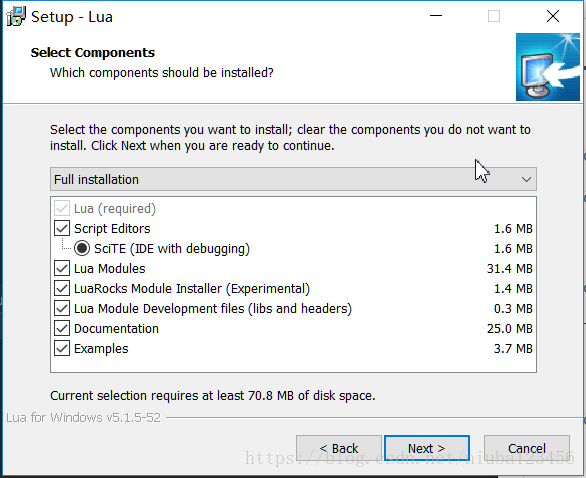Open the Full installation dropdown
The width and height of the screenshot is (586, 478).
pos(293,179)
